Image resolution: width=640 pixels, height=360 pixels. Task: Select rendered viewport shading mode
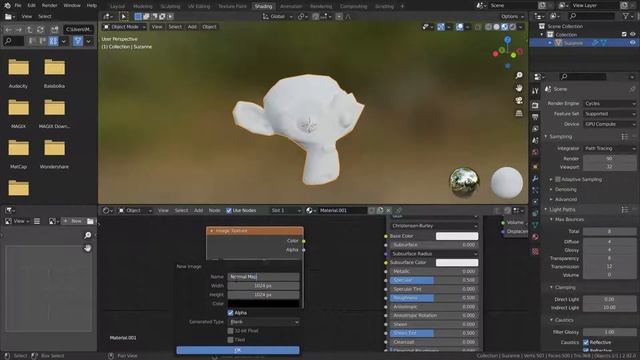tap(513, 27)
